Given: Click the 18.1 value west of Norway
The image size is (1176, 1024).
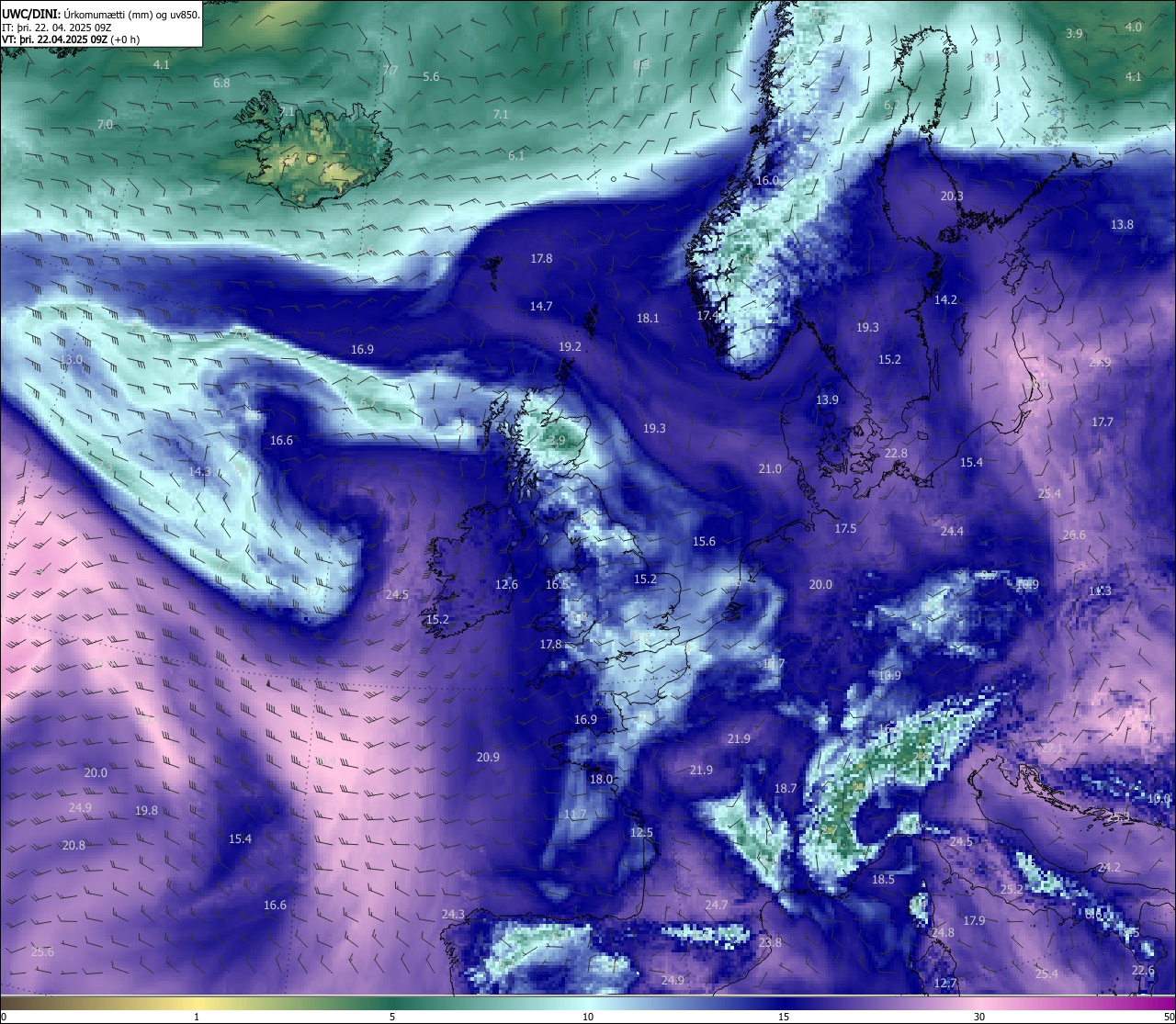Looking at the screenshot, I should pos(648,319).
